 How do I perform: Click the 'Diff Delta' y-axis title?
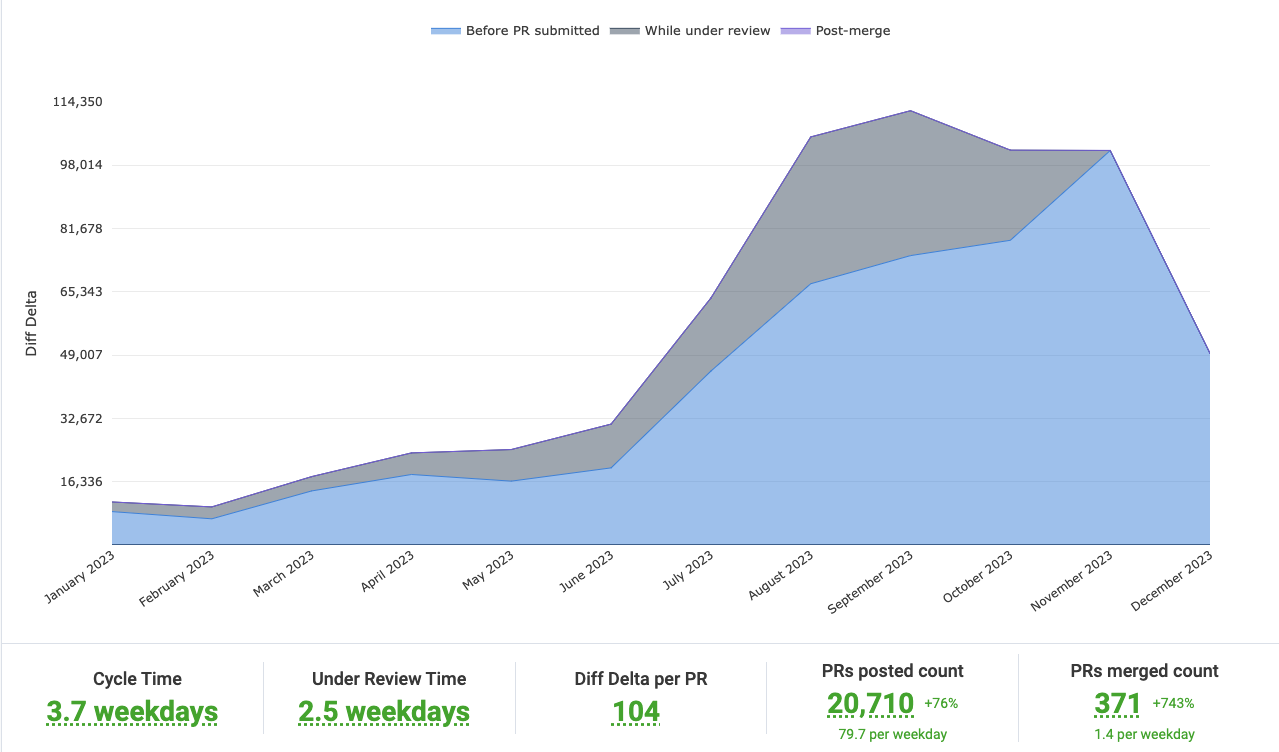[31, 323]
